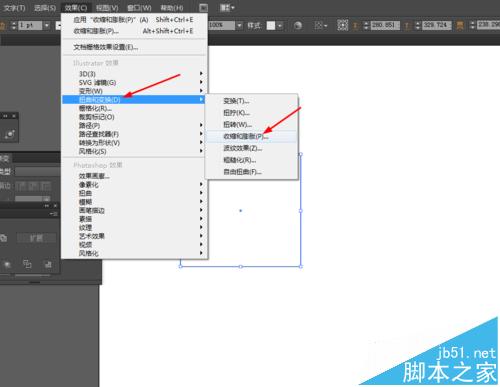Click the recolor artwork globe icon
This screenshot has height=387, width=500.
point(298,25)
